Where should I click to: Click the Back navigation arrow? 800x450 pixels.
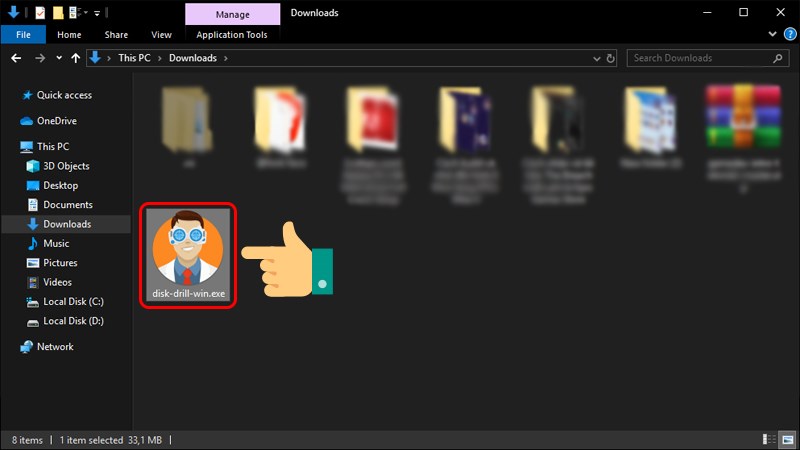(13, 58)
